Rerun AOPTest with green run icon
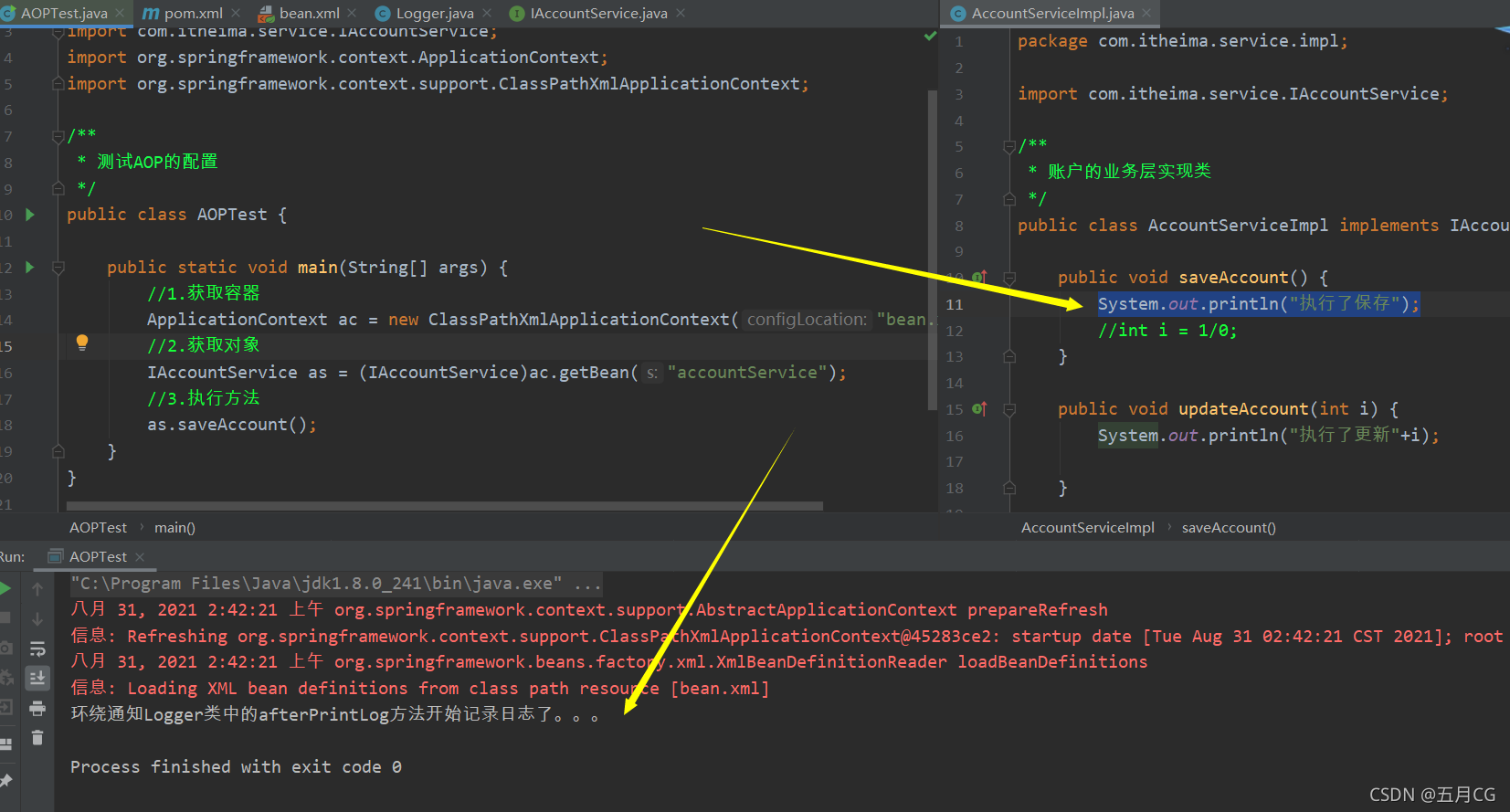Viewport: 1510px width, 812px height. [x=5, y=588]
